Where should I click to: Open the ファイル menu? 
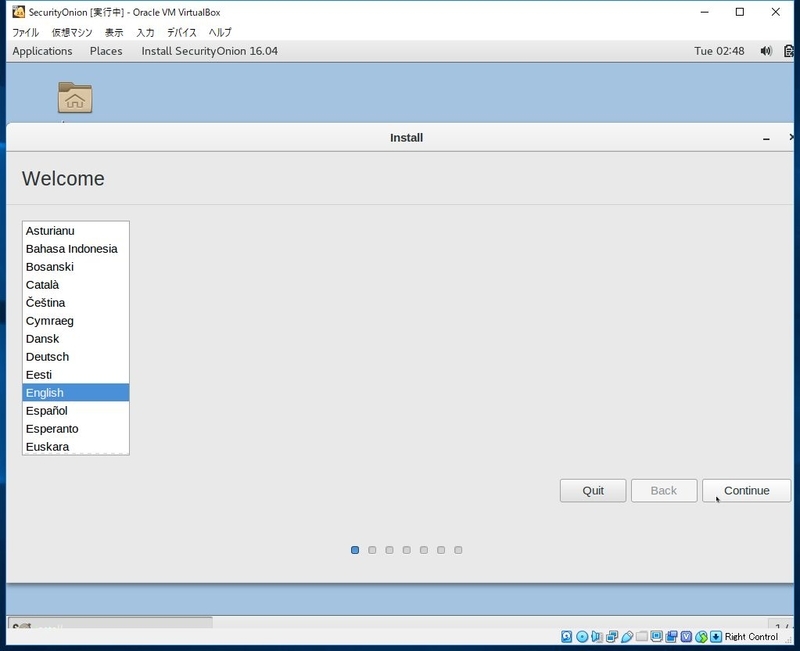point(26,32)
